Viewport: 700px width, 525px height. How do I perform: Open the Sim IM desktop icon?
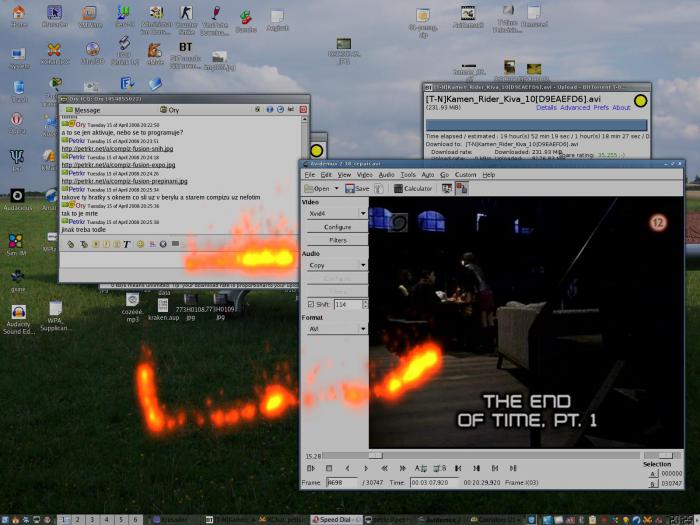[16, 245]
